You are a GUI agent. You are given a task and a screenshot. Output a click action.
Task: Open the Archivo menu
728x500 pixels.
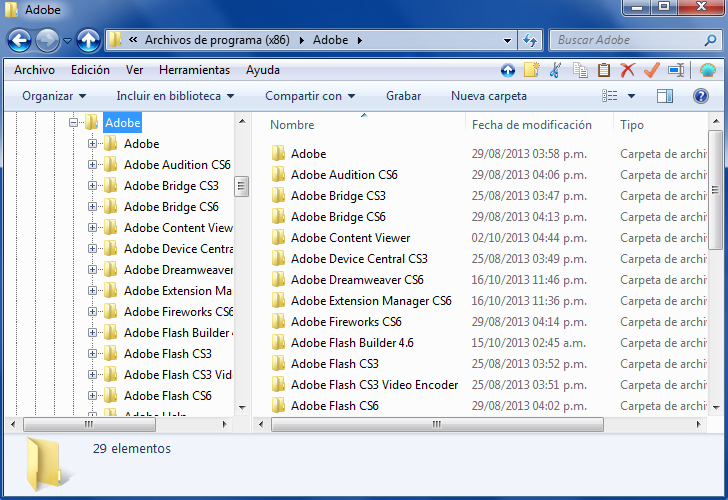(x=34, y=70)
